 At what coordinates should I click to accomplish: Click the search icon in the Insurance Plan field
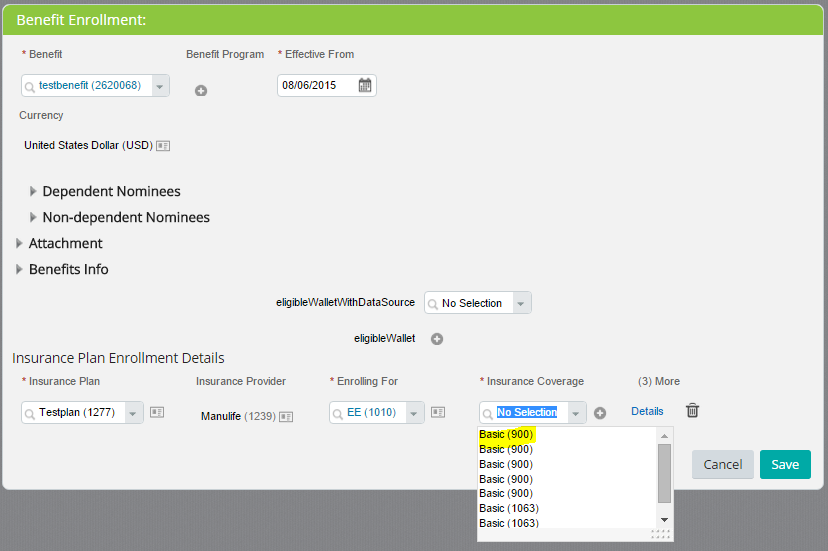(x=30, y=414)
